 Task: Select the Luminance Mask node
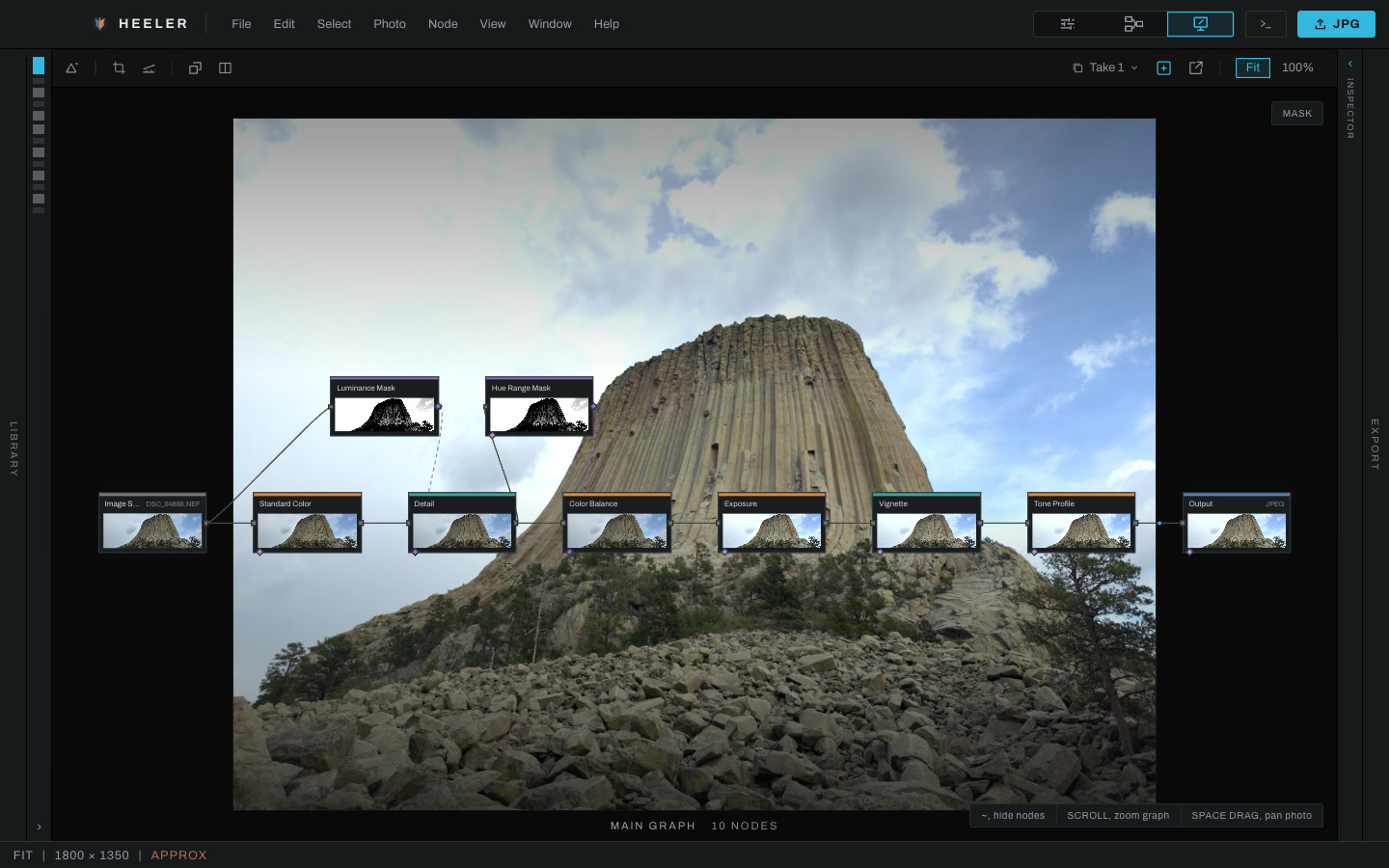[x=385, y=406]
